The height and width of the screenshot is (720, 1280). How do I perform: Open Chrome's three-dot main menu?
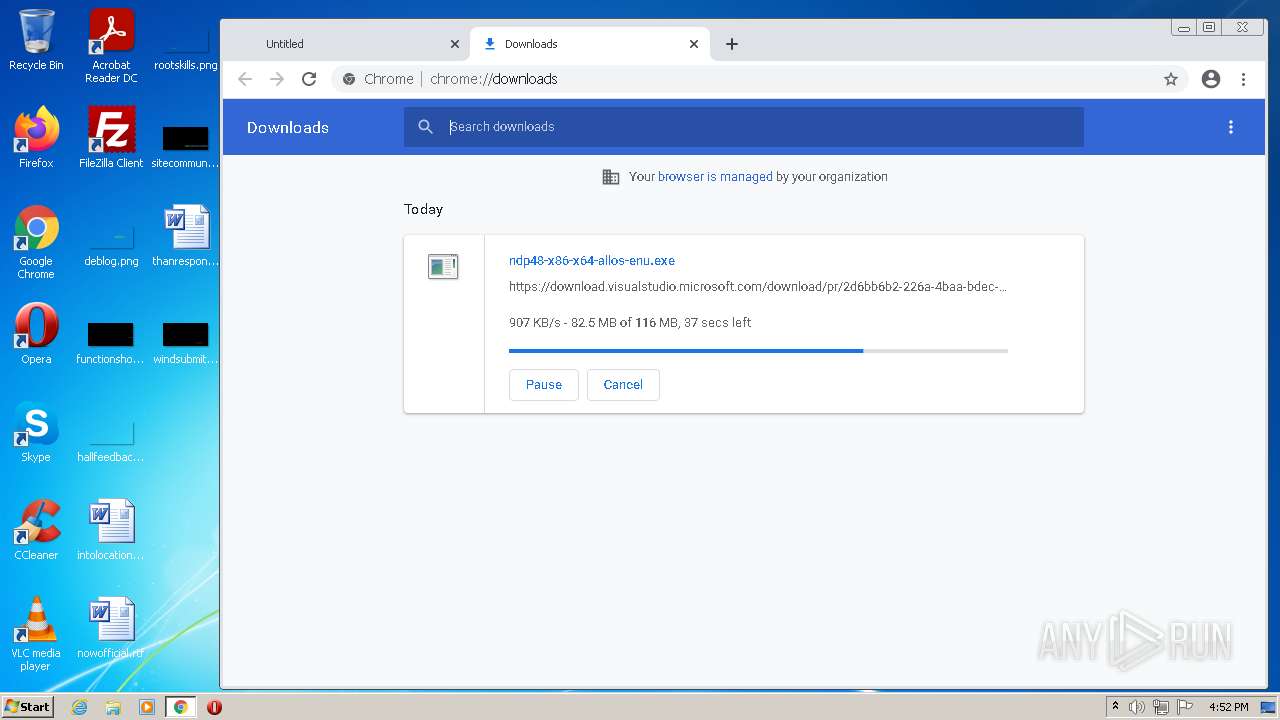[x=1243, y=79]
